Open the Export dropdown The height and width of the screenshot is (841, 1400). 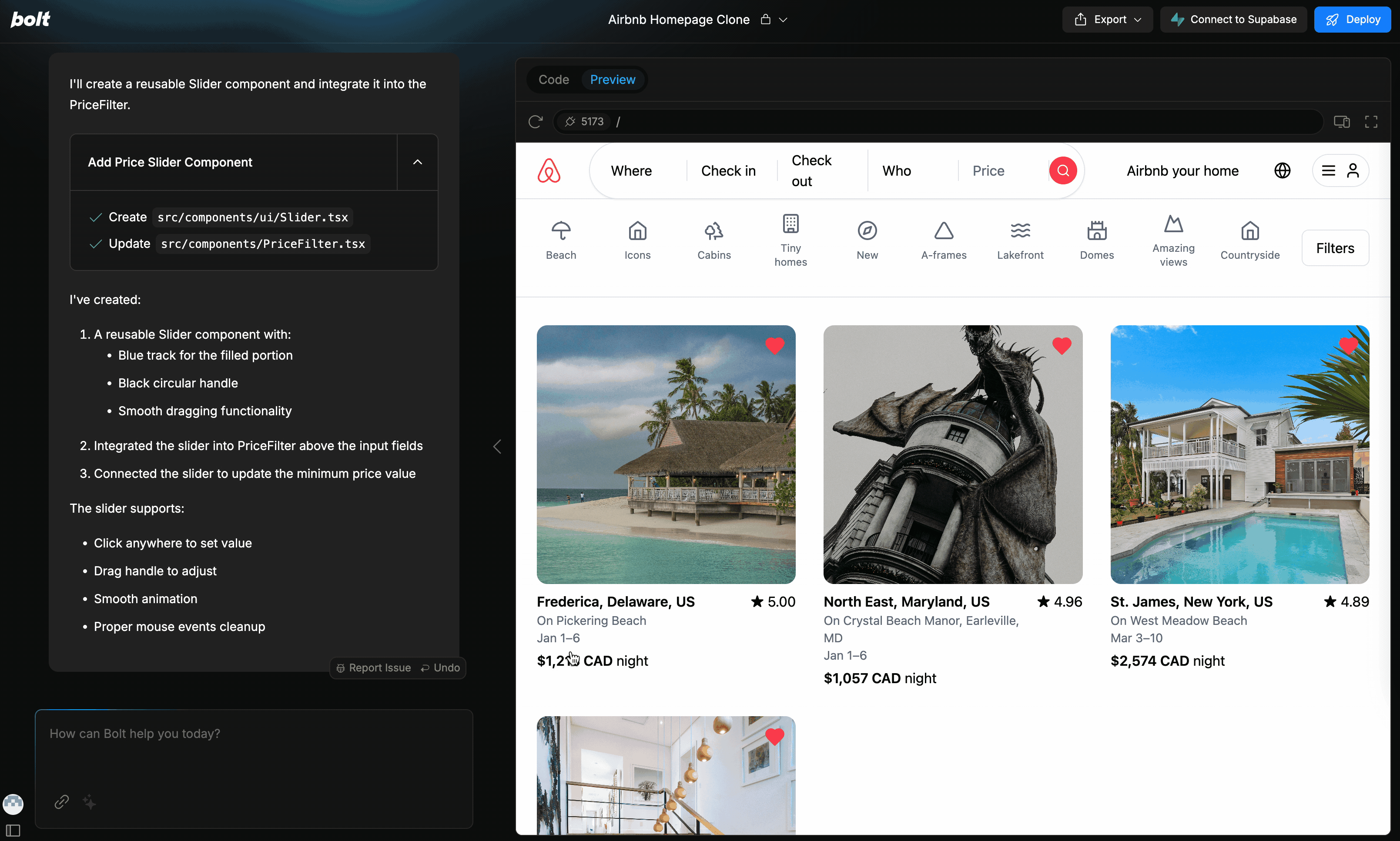tap(1108, 19)
